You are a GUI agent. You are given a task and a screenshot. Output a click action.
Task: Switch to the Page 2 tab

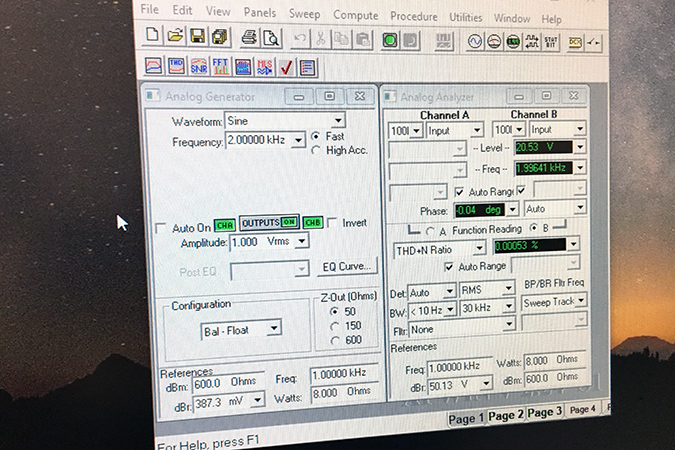pyautogui.click(x=506, y=416)
